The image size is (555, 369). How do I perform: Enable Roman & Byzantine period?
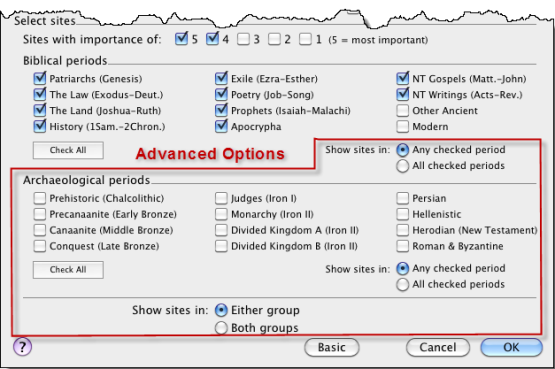click(x=402, y=246)
